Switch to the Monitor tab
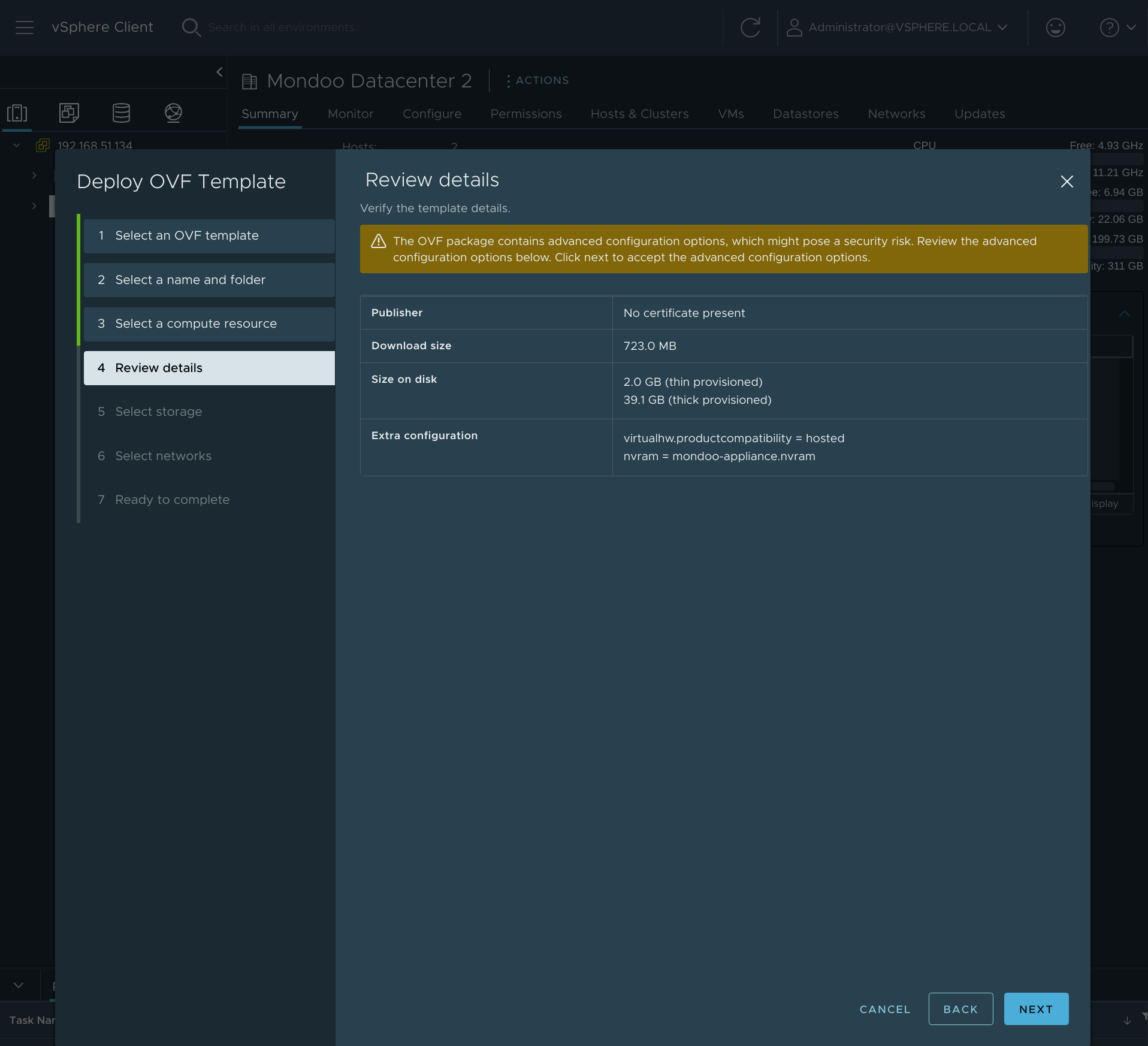This screenshot has height=1046, width=1148. (350, 114)
